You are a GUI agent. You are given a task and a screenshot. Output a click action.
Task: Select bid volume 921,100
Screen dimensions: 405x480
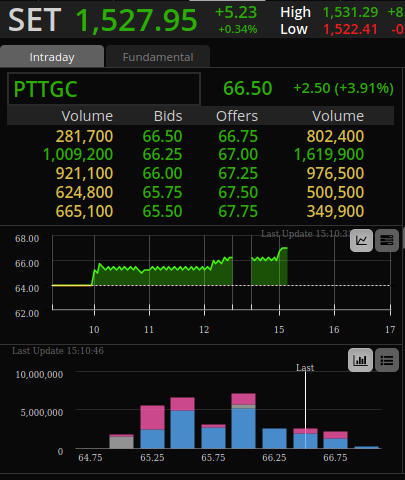[x=84, y=173]
